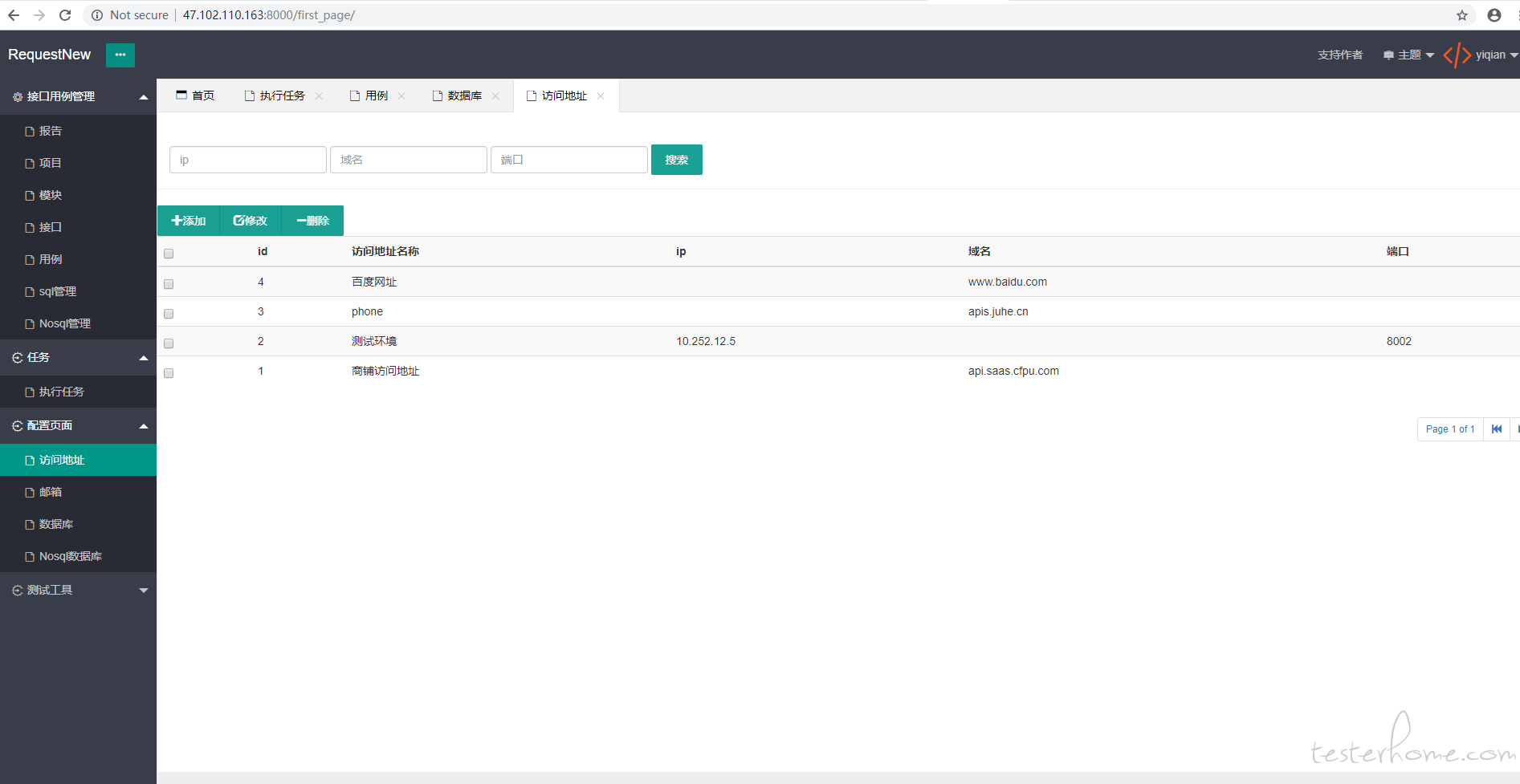The width and height of the screenshot is (1520, 784).
Task: Focus the ip search field
Action: tap(248, 160)
